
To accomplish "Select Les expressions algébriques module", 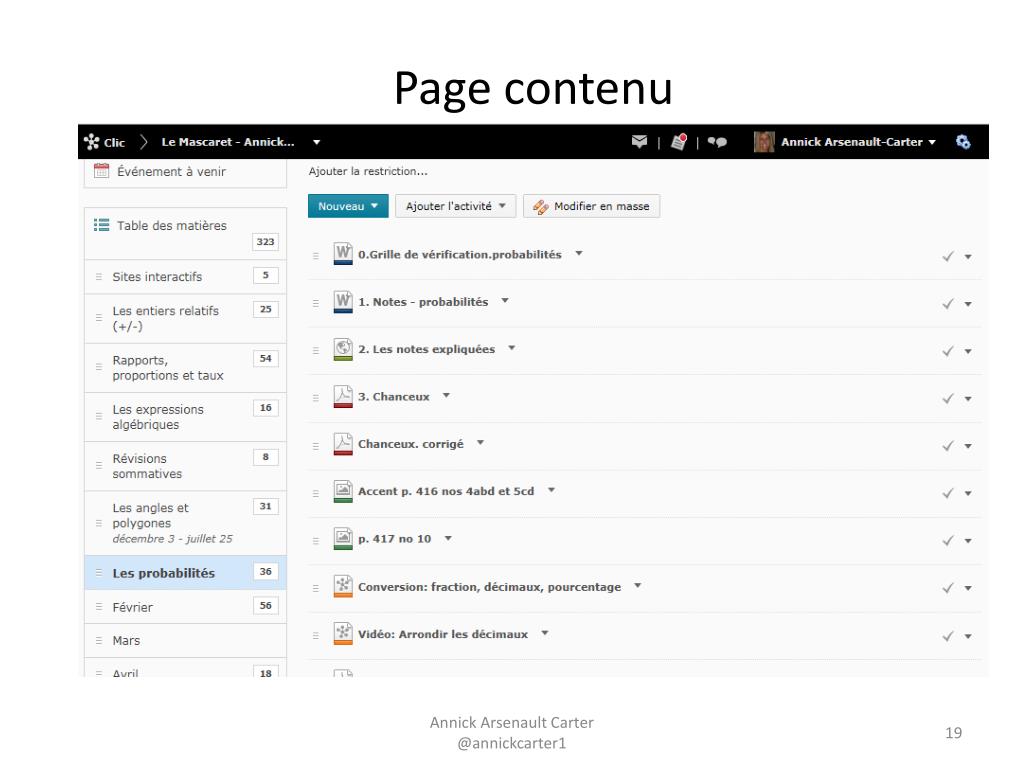I will click(185, 417).
